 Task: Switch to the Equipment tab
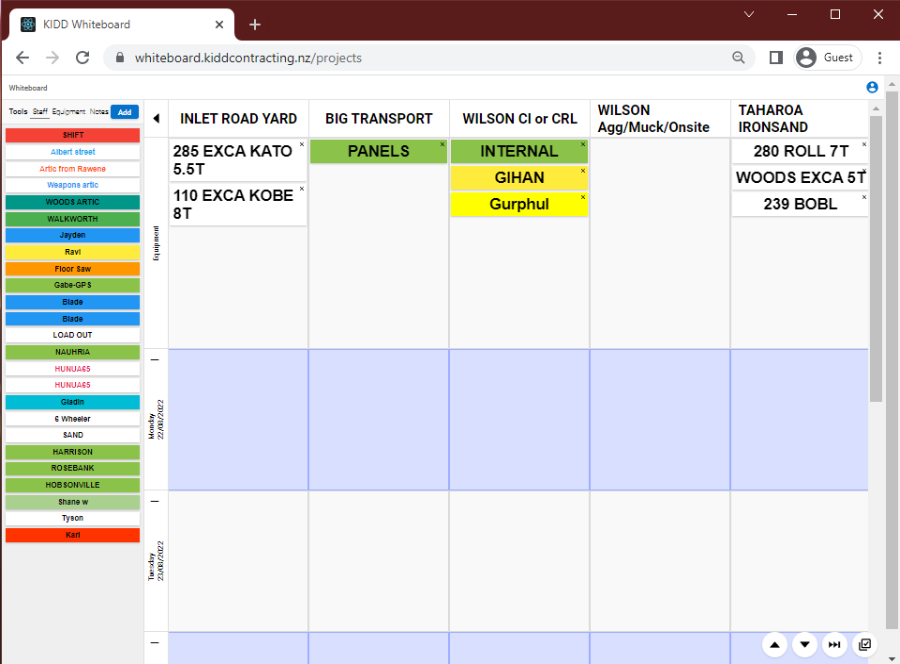(x=69, y=112)
